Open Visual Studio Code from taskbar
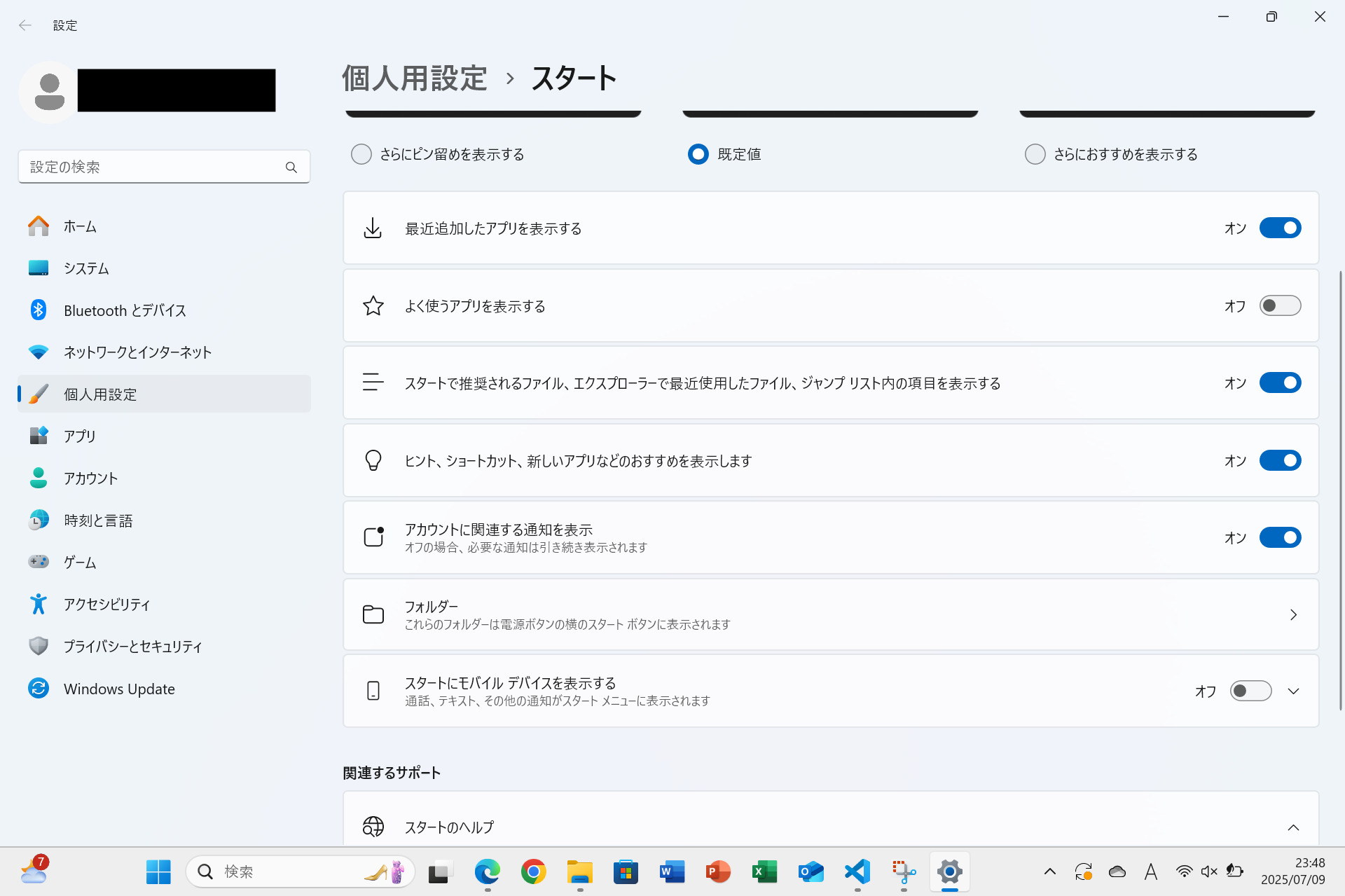The image size is (1345, 896). coord(857,872)
